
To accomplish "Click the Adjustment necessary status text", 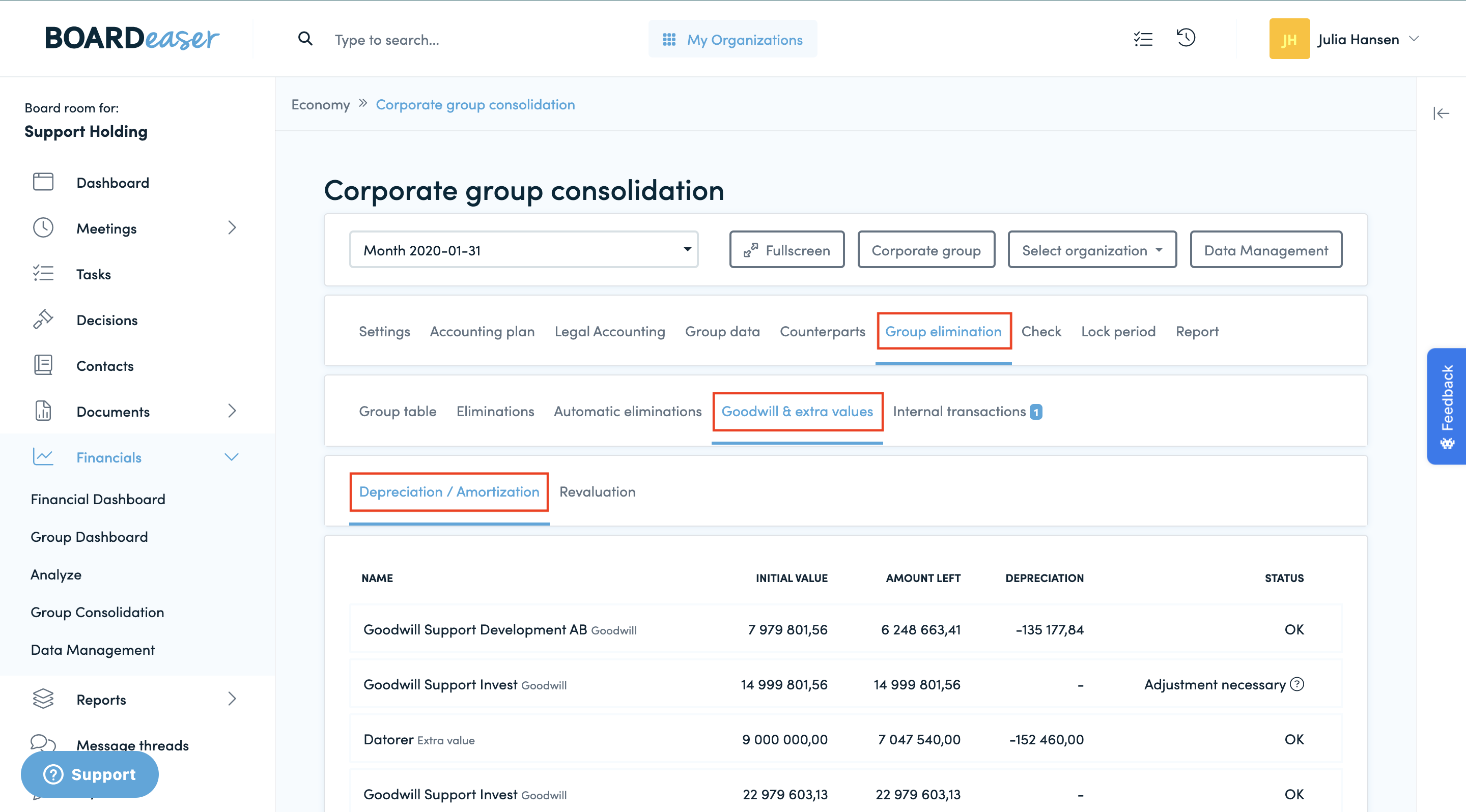I will [x=1215, y=684].
